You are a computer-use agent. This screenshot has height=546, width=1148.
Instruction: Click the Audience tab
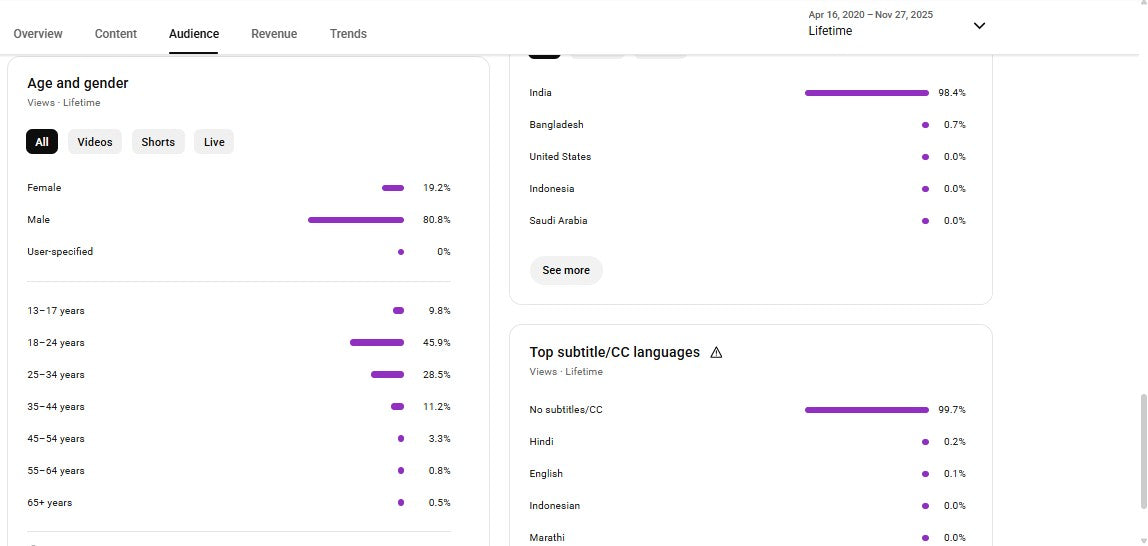pos(194,34)
